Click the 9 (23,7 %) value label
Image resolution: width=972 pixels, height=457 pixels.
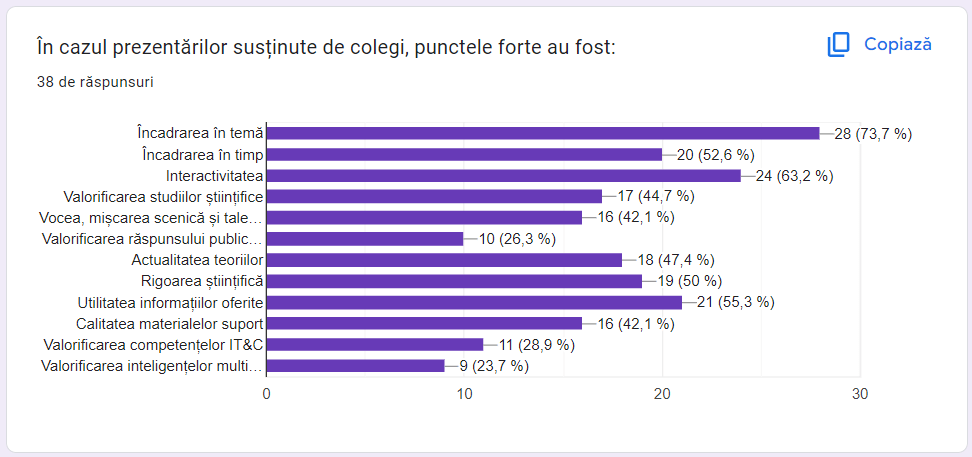click(493, 365)
